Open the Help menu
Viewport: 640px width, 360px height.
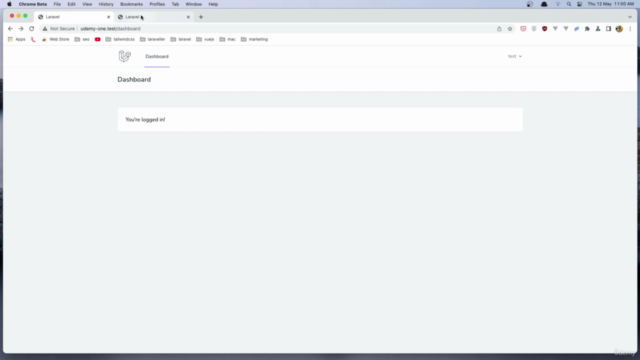click(213, 4)
